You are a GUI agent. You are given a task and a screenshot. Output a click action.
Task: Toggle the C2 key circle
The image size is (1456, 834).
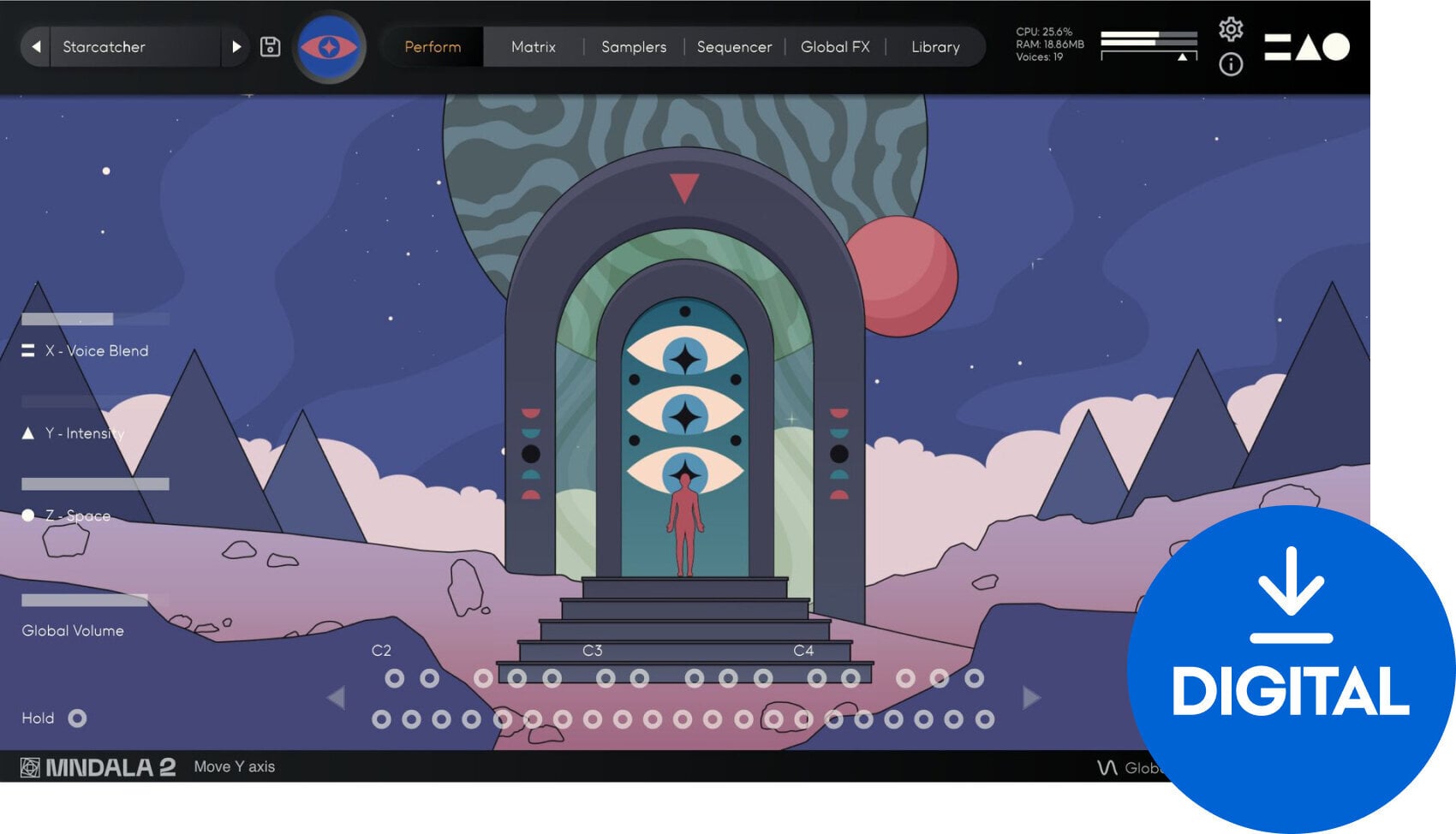pos(381,719)
